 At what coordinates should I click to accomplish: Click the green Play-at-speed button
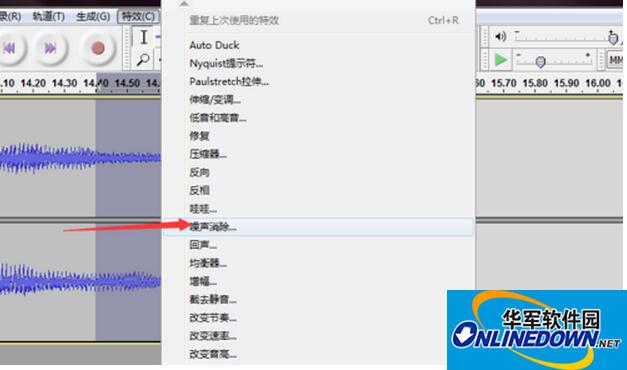pos(500,60)
